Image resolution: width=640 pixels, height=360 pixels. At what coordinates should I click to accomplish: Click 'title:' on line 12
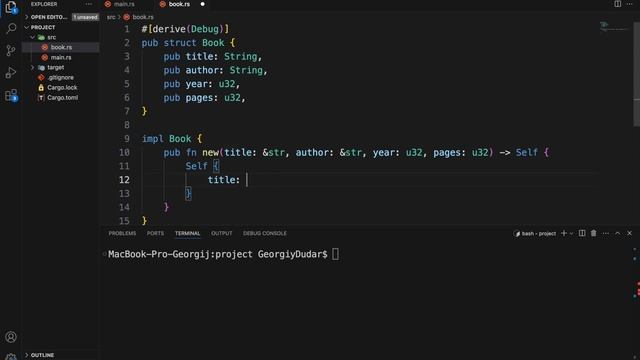pos(224,180)
